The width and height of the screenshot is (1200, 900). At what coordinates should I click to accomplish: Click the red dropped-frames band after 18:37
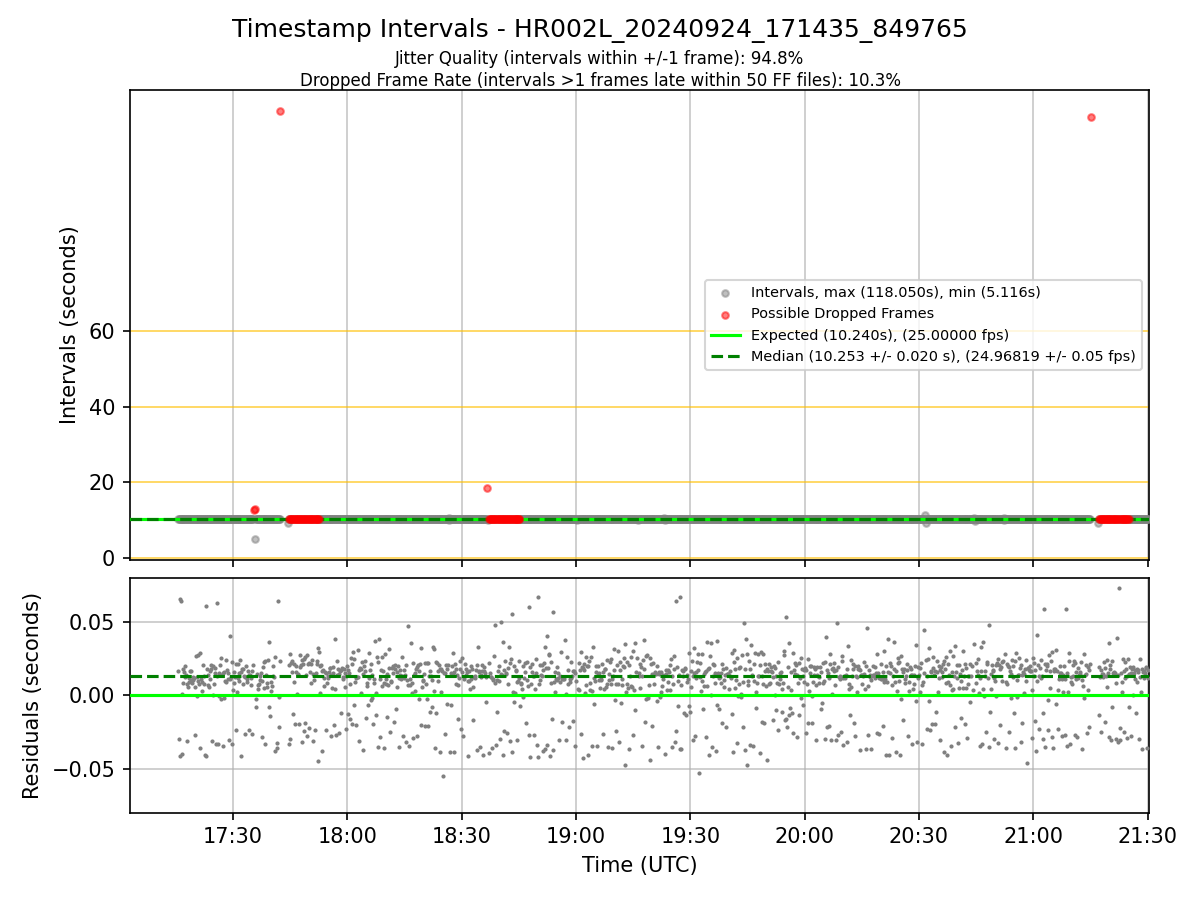[505, 519]
